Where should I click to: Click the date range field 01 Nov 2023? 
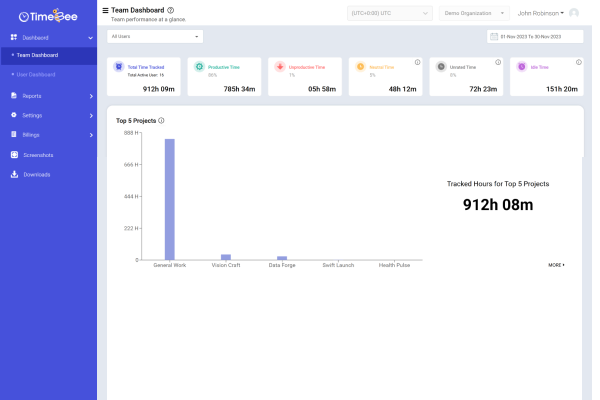click(535, 36)
